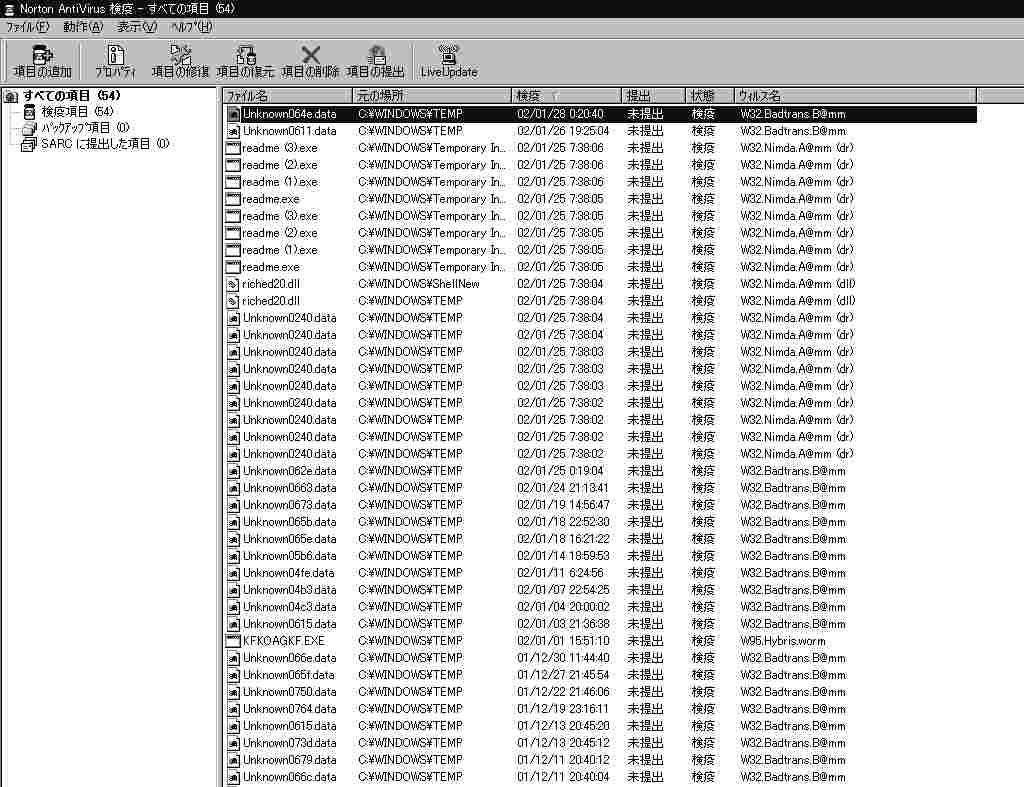Select Unknown0615.data quarantined 02/01/03 21:36:38
The height and width of the screenshot is (787, 1024).
coord(289,624)
